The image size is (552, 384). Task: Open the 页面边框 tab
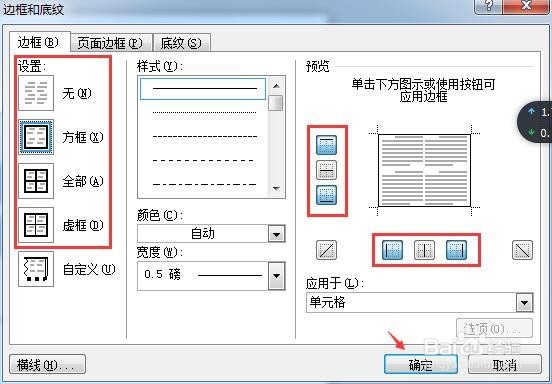tap(111, 43)
